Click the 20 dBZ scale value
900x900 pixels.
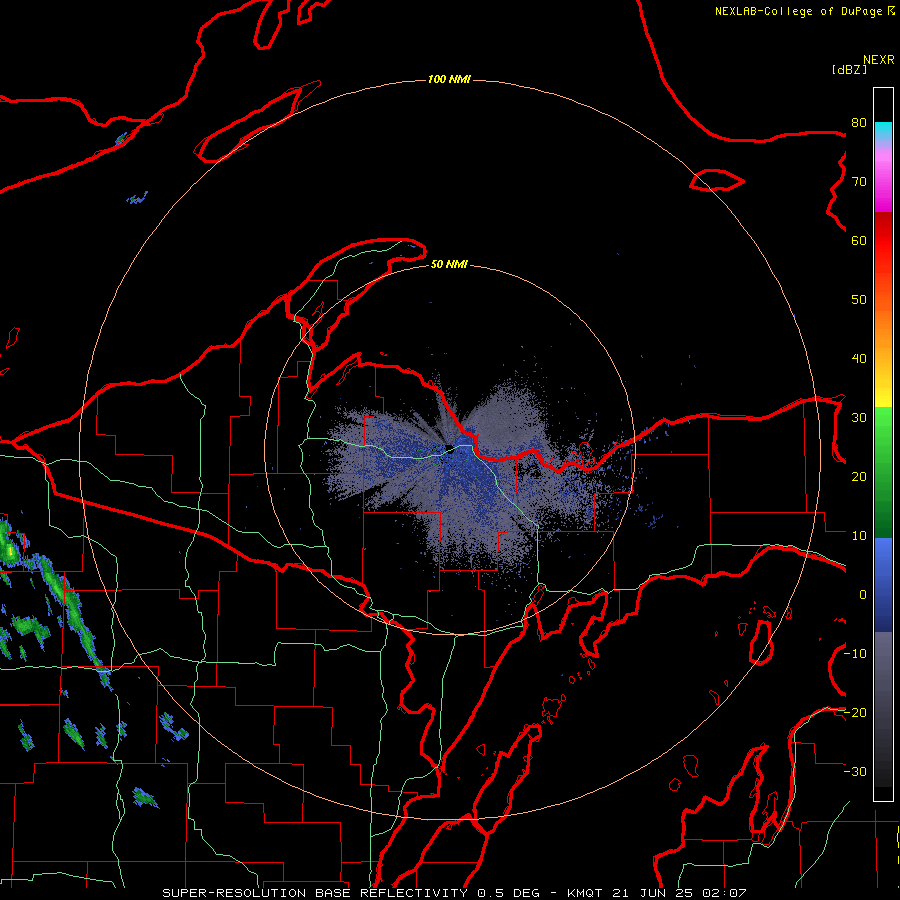tap(859, 476)
